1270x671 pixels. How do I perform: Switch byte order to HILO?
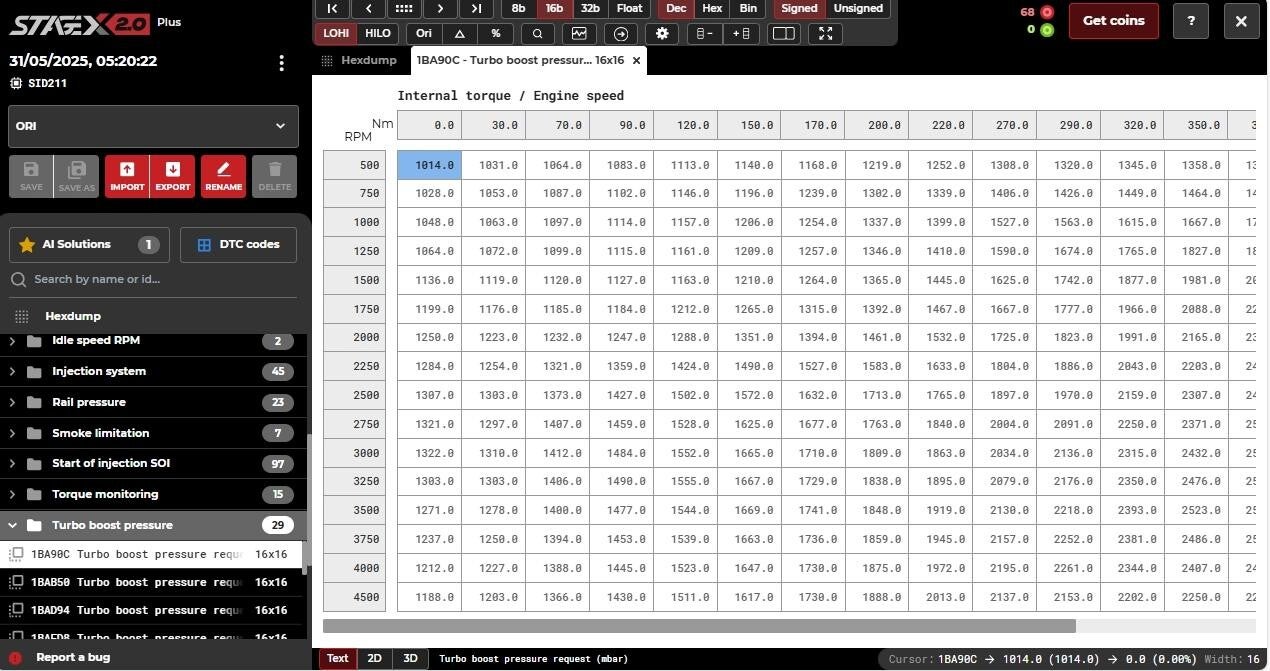pyautogui.click(x=378, y=33)
